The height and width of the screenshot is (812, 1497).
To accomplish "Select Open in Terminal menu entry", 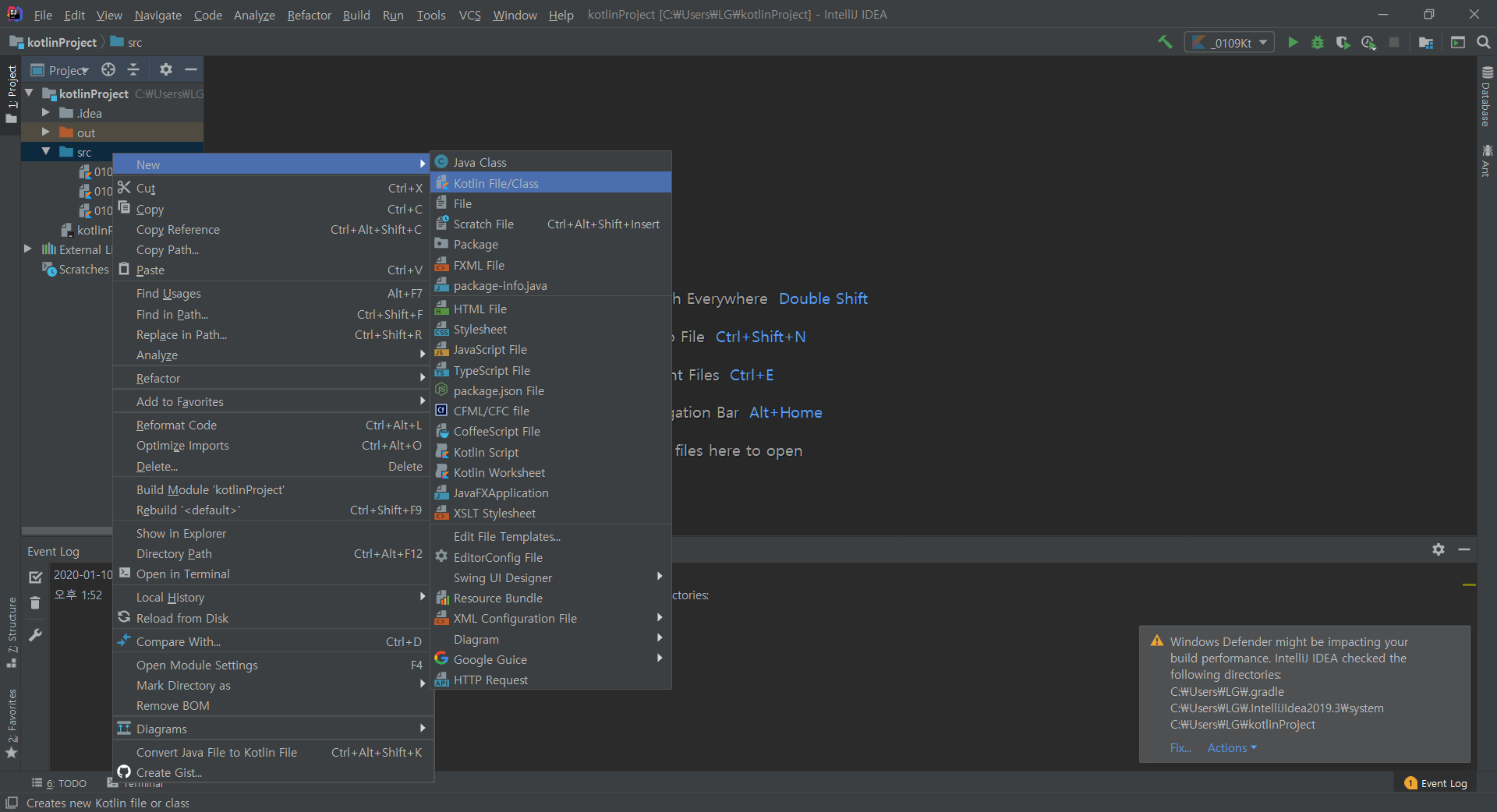I will click(x=273, y=574).
